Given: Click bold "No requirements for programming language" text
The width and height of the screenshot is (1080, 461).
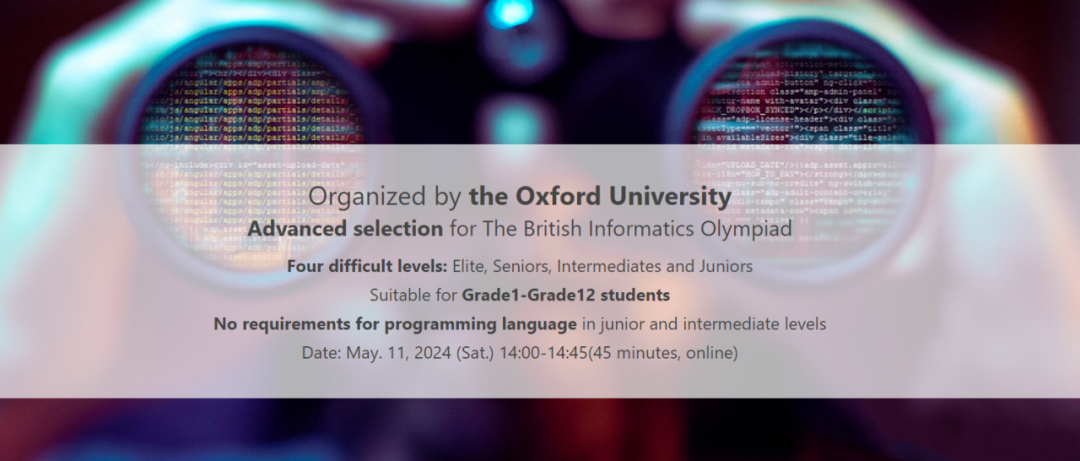Looking at the screenshot, I should (395, 324).
